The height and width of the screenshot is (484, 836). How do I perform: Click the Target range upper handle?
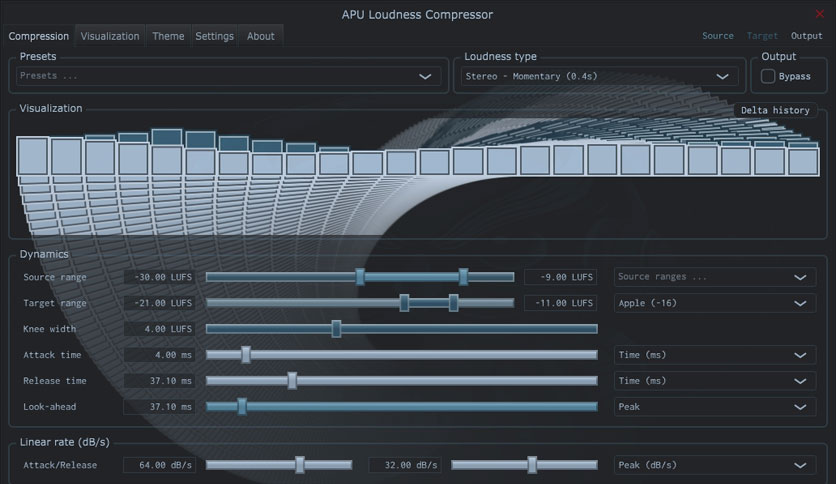453,303
